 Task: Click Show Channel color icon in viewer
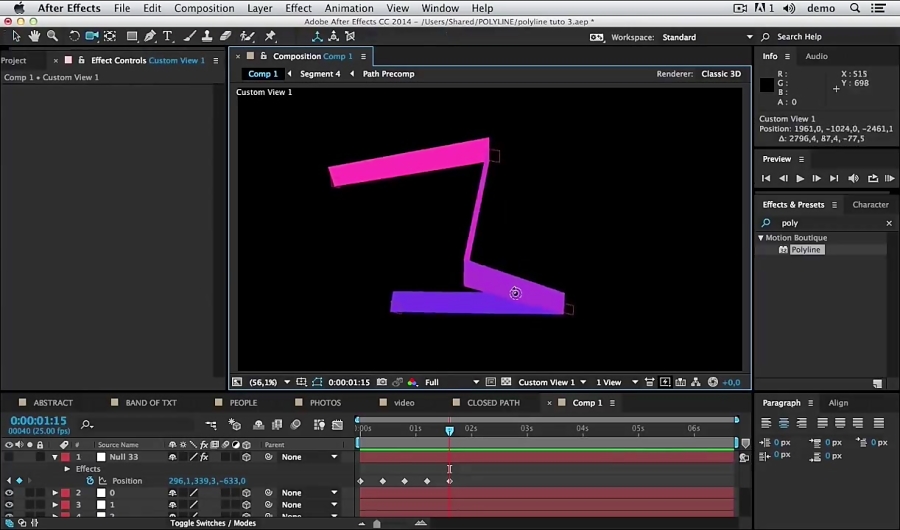[x=412, y=382]
